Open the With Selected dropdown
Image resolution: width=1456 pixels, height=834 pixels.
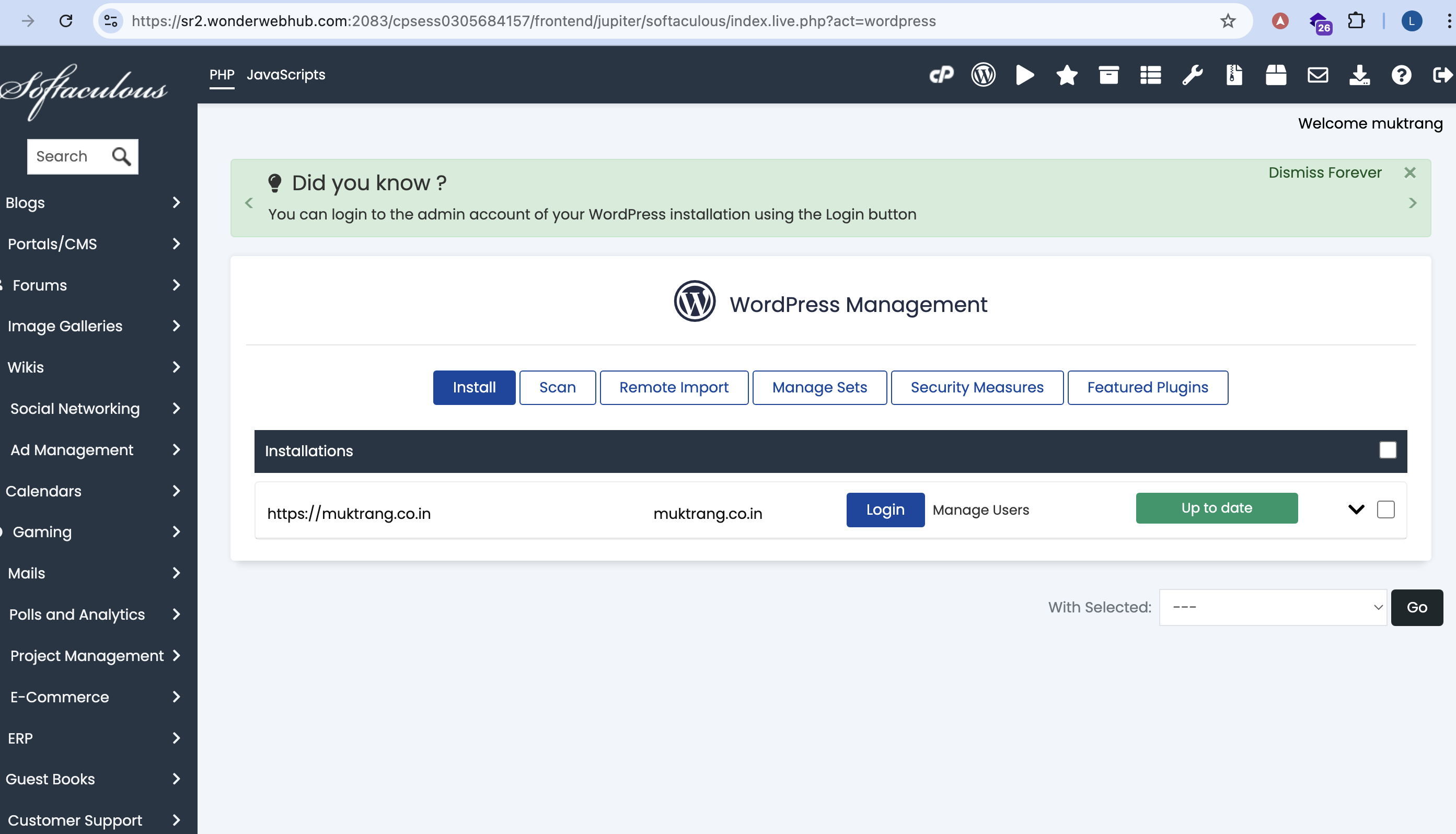point(1273,607)
